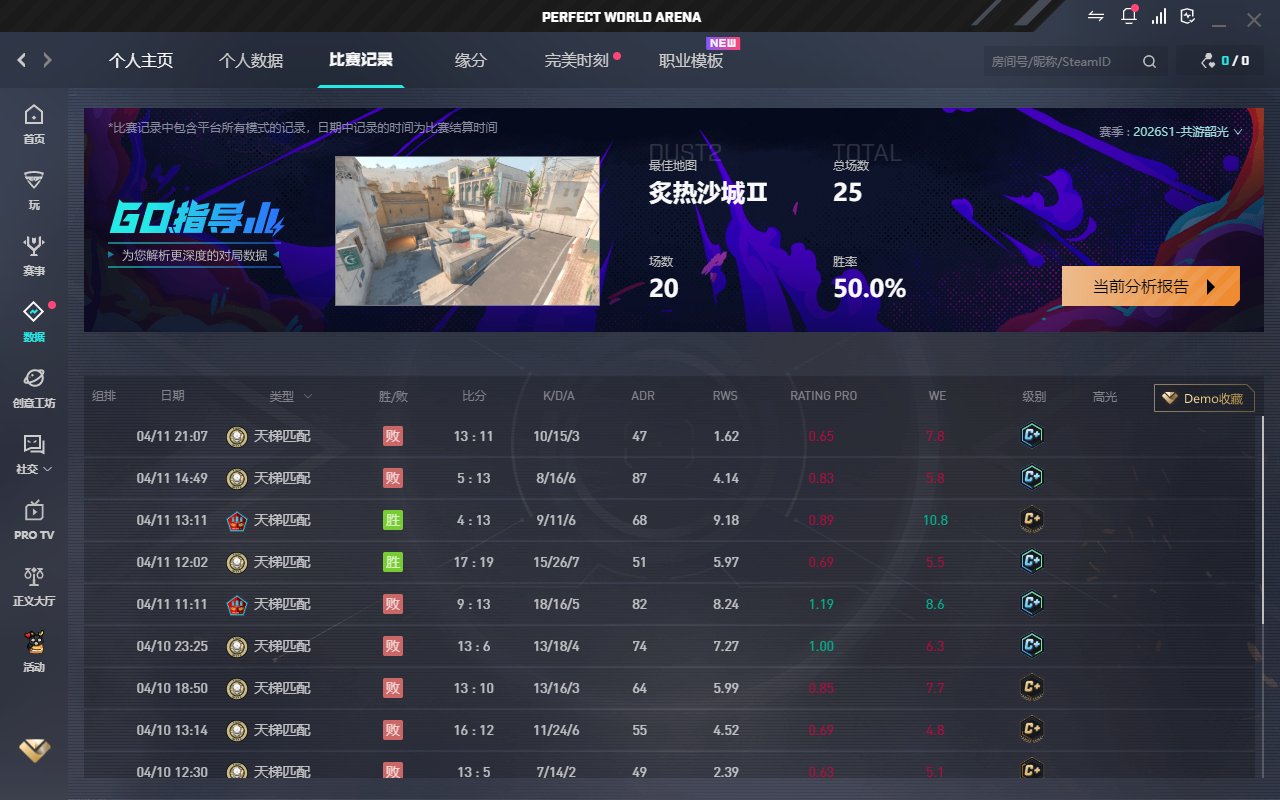The height and width of the screenshot is (800, 1280).
Task: Click the search magnifier icon
Action: pyautogui.click(x=1149, y=62)
